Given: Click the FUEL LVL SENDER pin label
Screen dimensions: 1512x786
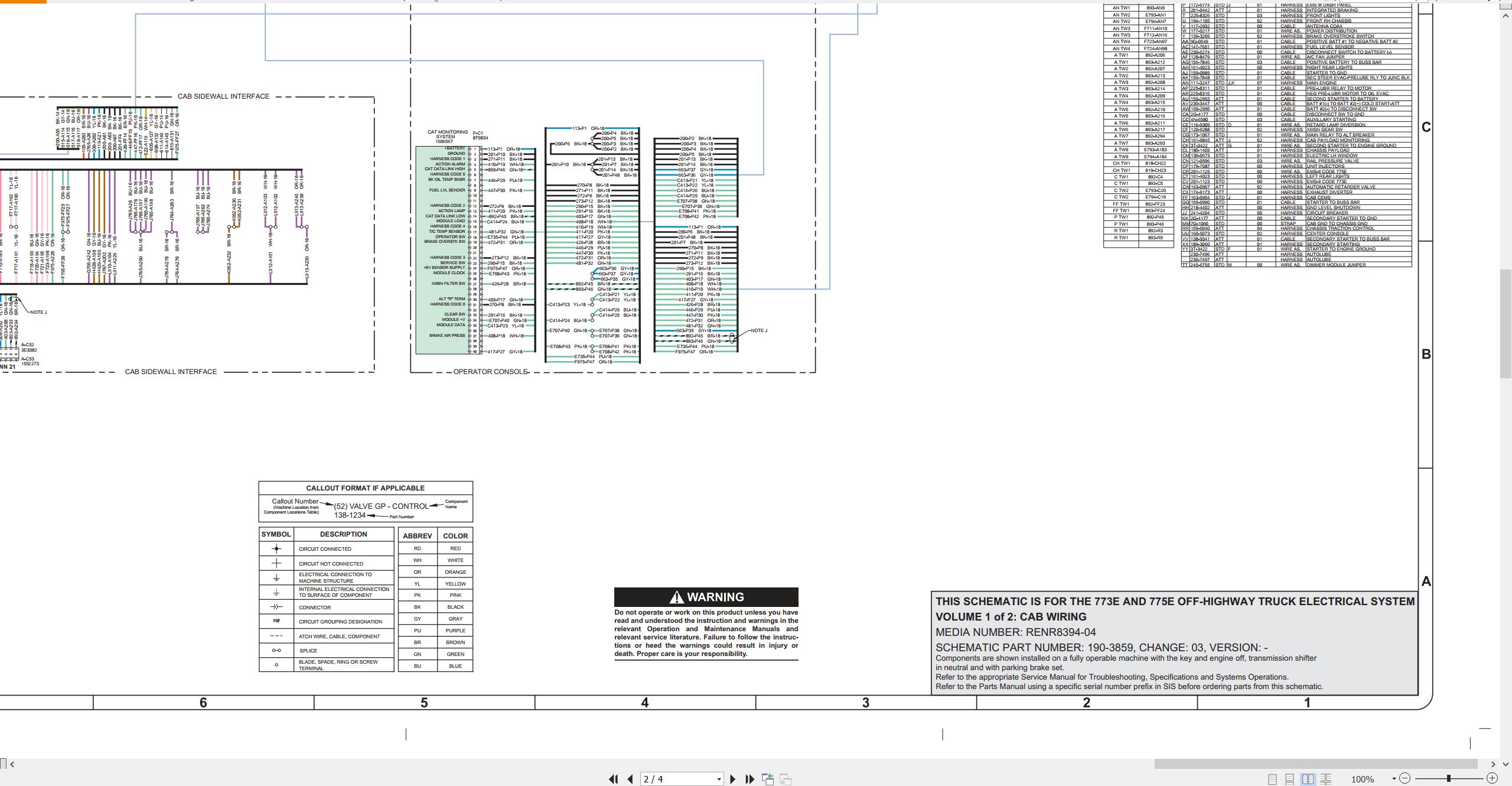Looking at the screenshot, I should 447,190.
